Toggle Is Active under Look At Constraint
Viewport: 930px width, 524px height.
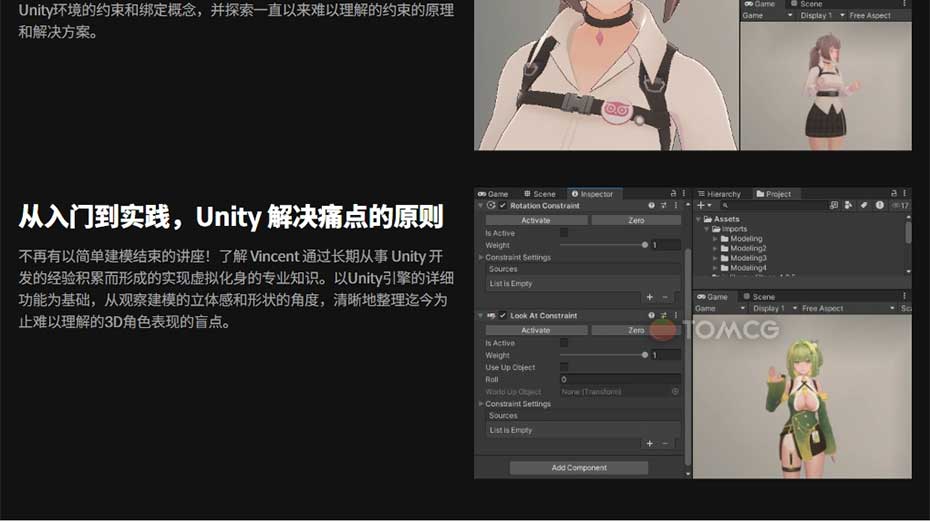tap(564, 343)
